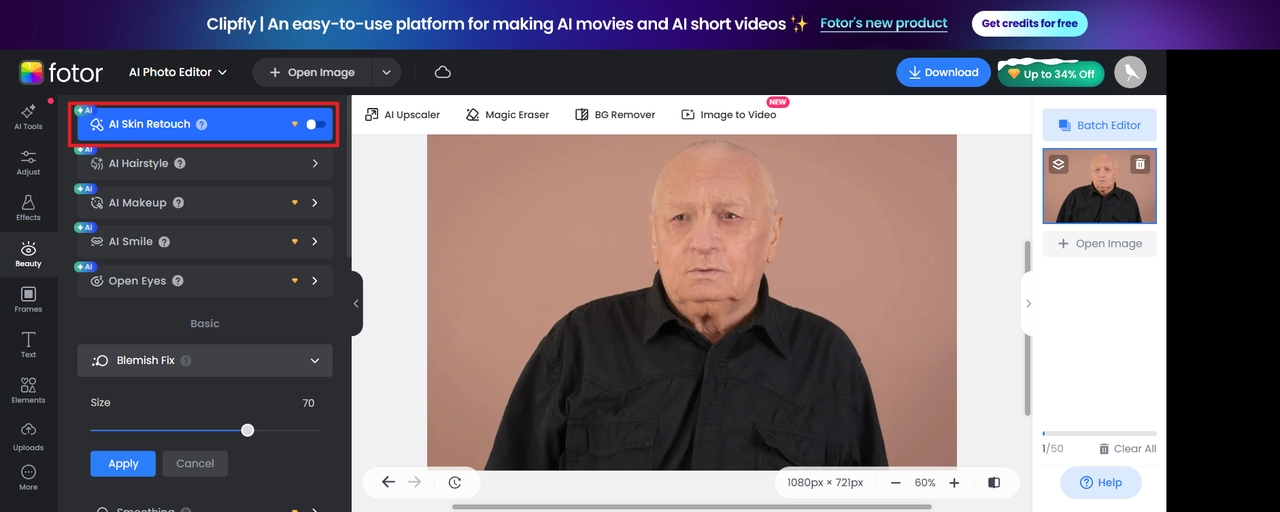Click the 1/50 image count progress bar

pyautogui.click(x=1099, y=433)
